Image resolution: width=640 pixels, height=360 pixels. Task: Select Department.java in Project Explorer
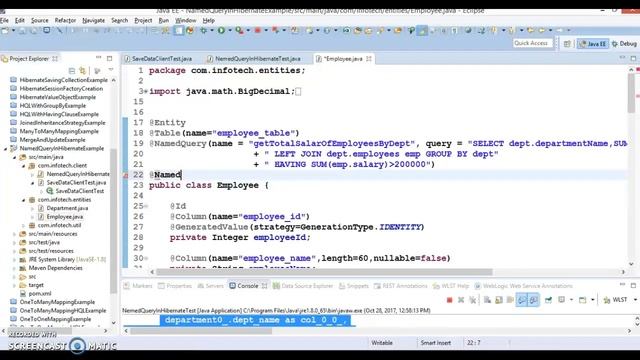[x=67, y=208]
